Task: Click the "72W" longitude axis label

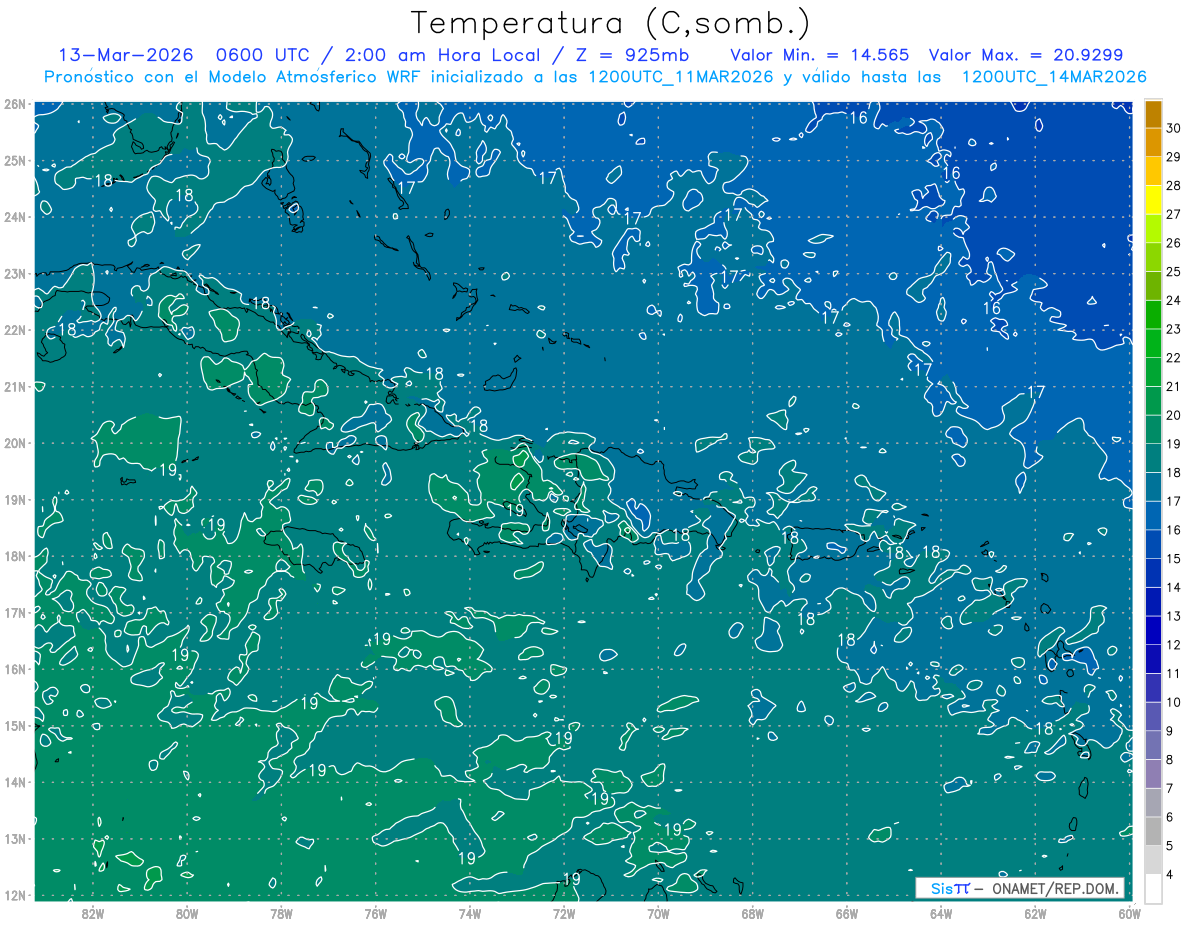Action: [564, 912]
